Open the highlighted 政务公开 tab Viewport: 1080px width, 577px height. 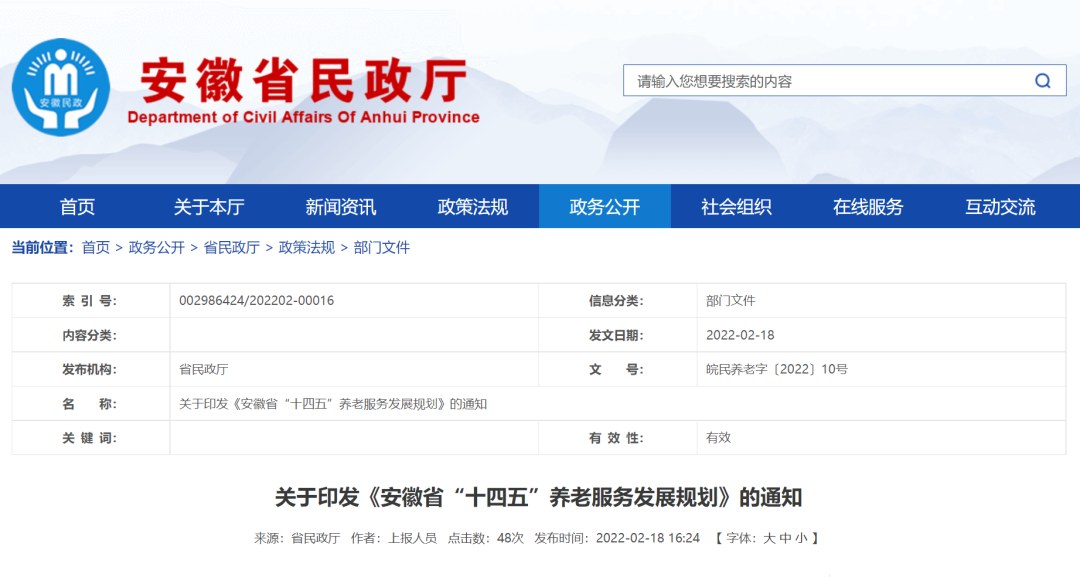point(605,207)
